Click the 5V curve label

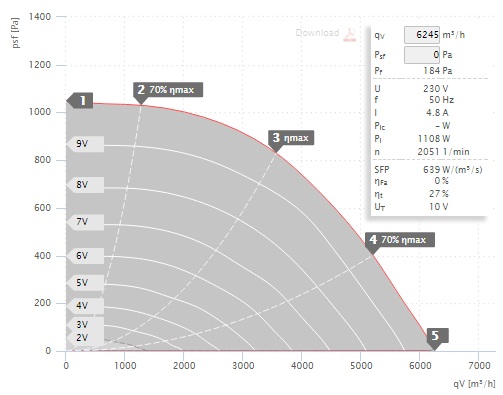(x=85, y=283)
